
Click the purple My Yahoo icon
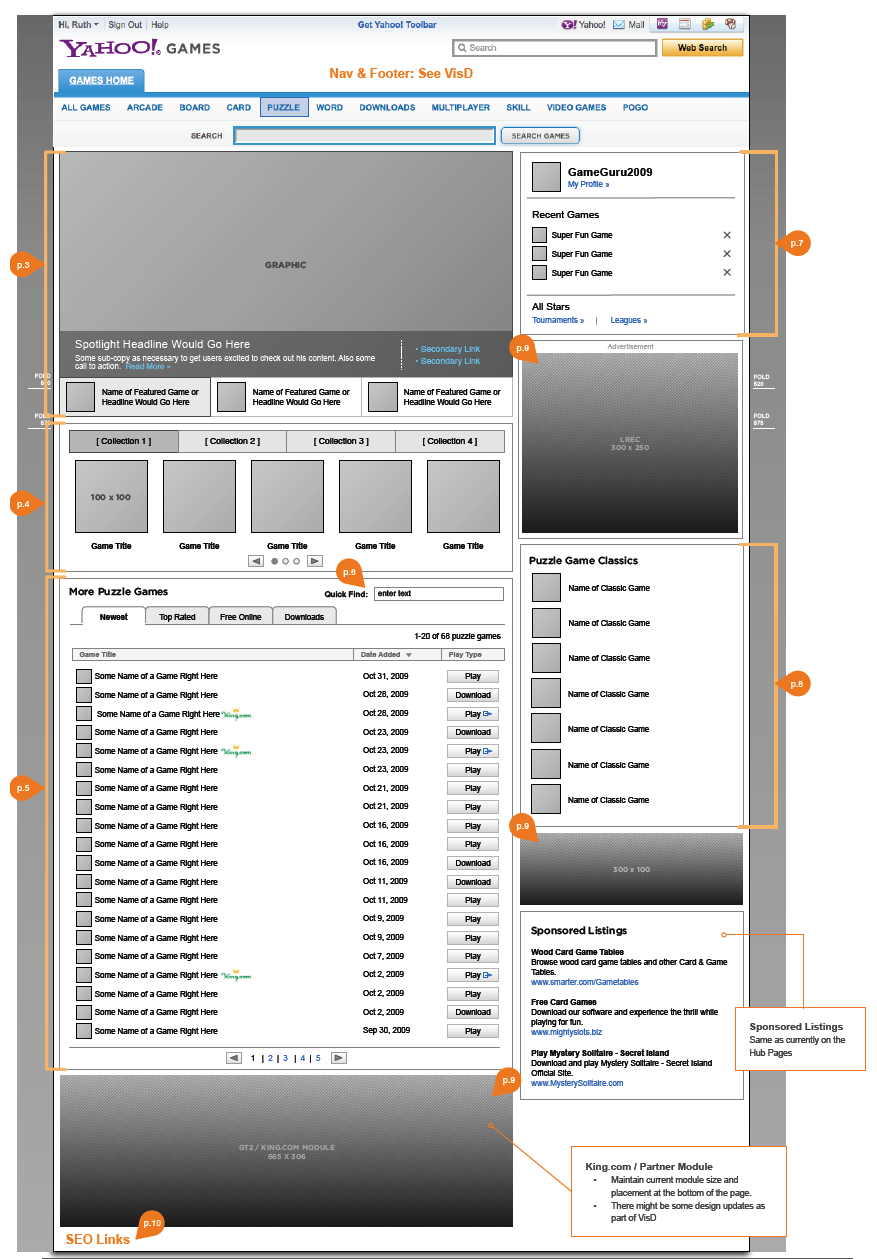point(662,24)
